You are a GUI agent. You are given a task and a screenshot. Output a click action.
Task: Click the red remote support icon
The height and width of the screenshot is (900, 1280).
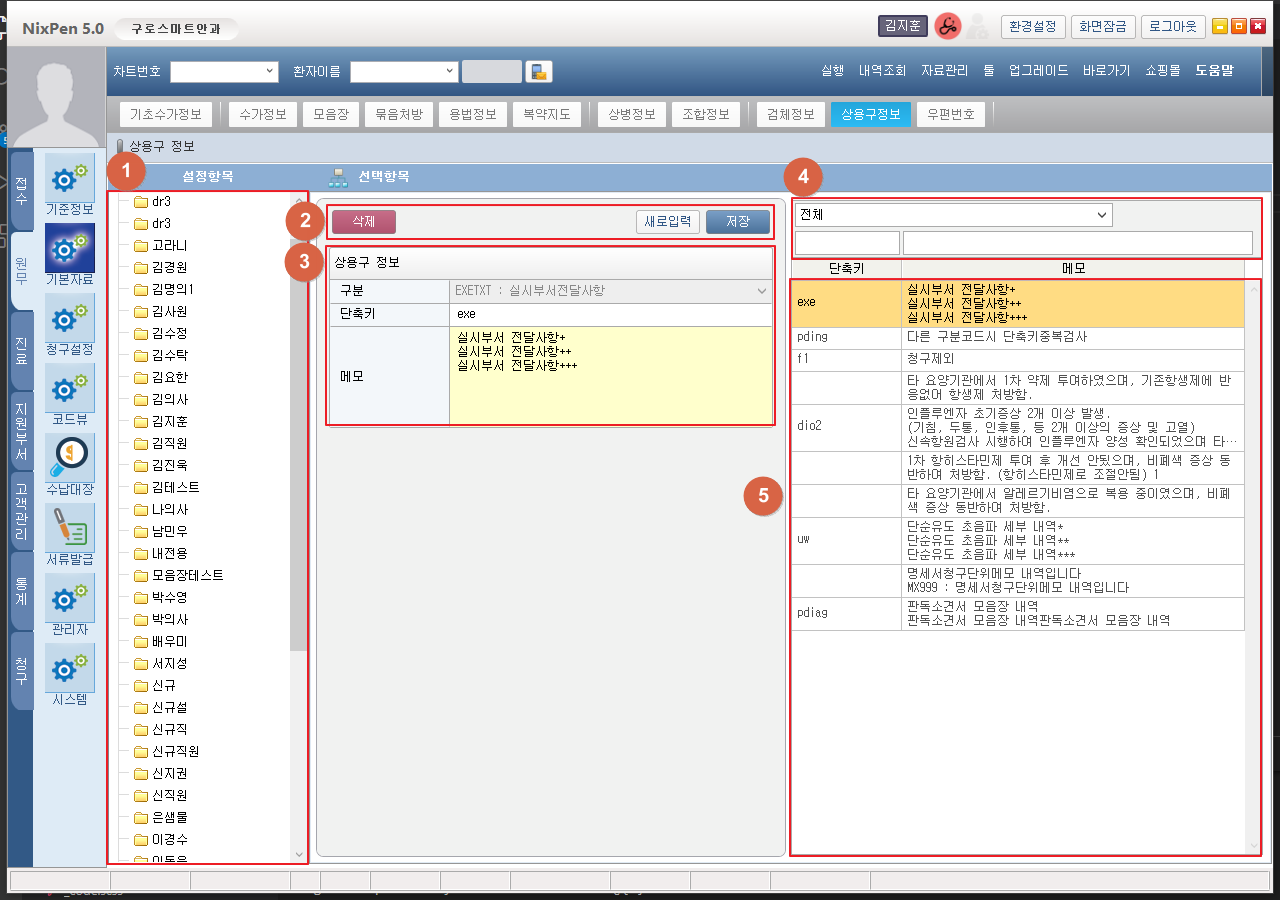(947, 27)
